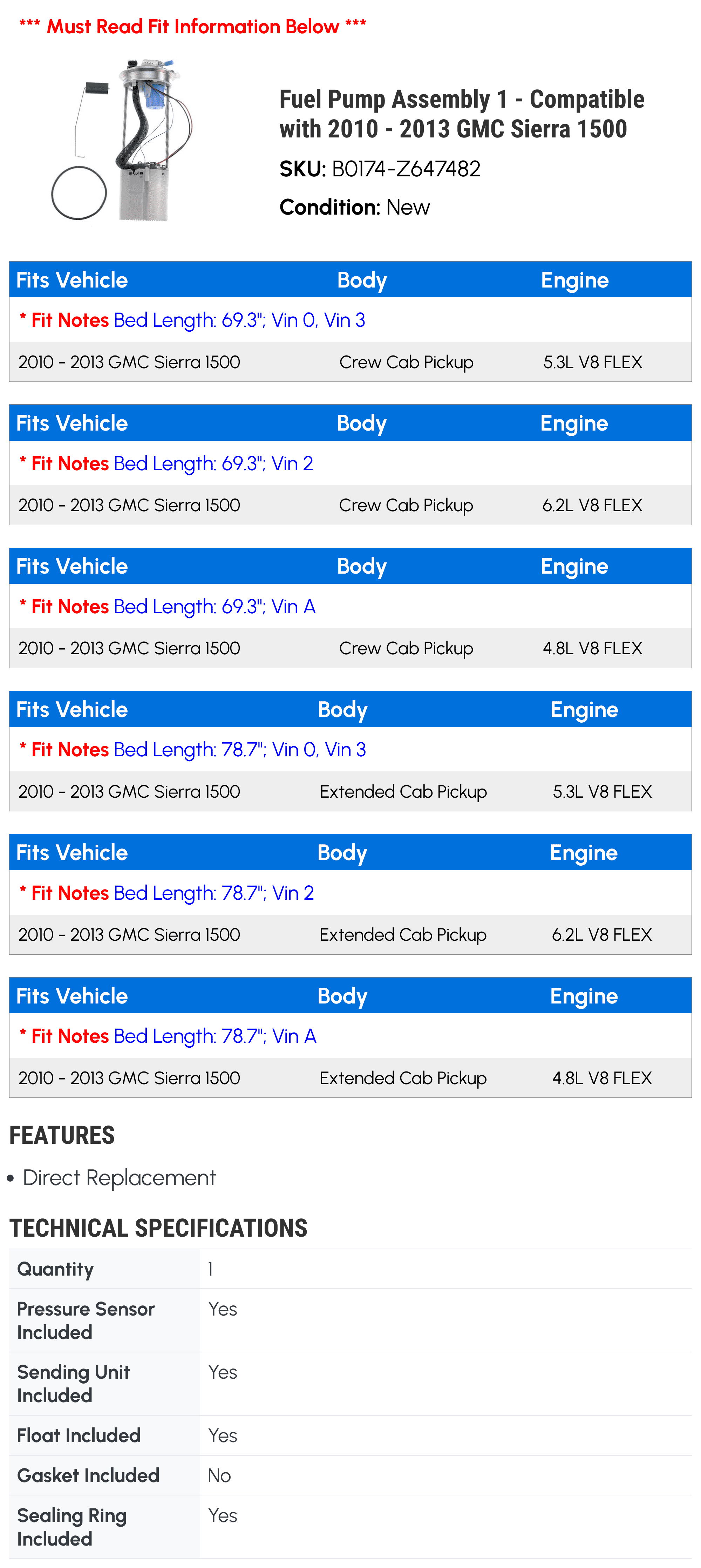Click the TECHNICAL SPECIFICATIONS heading

[x=158, y=1228]
